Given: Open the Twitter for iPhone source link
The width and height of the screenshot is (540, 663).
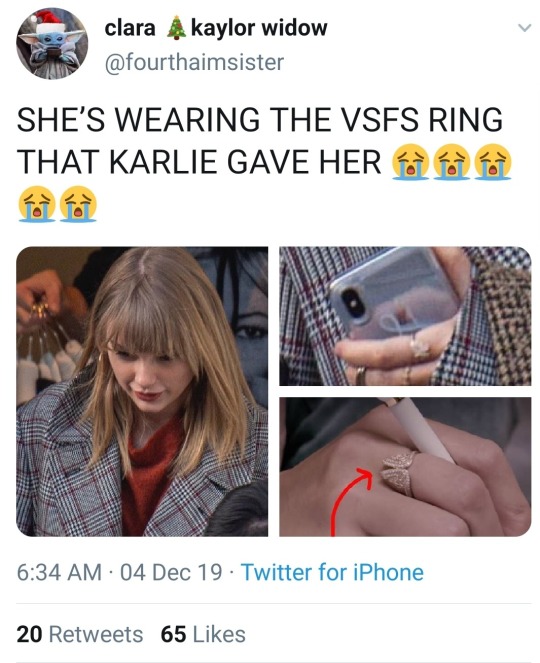Looking at the screenshot, I should pos(332,572).
